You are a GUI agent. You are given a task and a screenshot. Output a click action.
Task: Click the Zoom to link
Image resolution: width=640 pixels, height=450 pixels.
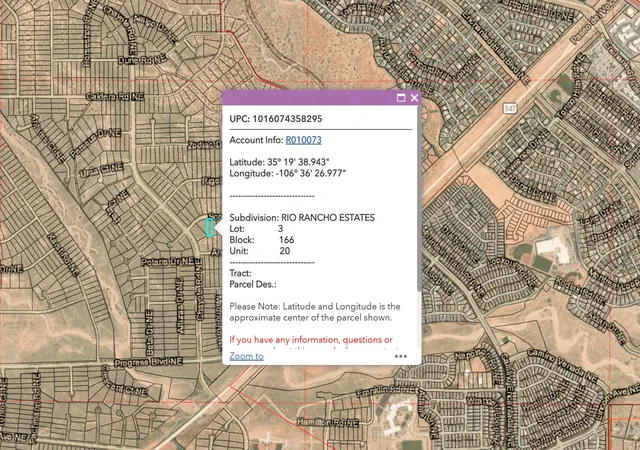[246, 356]
